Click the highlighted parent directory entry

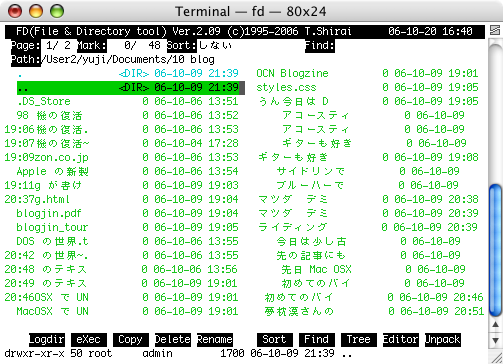(131, 88)
